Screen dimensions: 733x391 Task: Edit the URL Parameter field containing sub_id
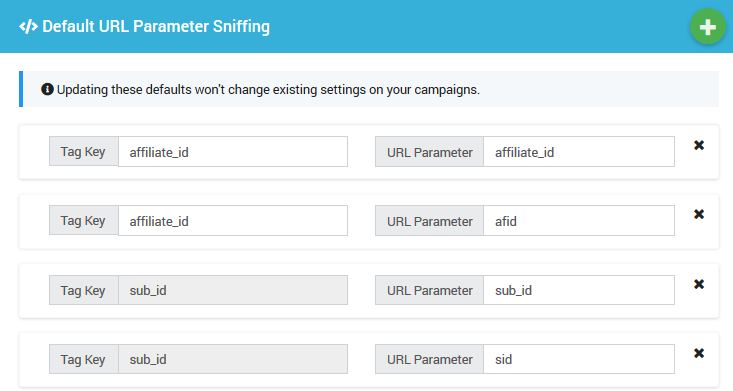coord(579,290)
